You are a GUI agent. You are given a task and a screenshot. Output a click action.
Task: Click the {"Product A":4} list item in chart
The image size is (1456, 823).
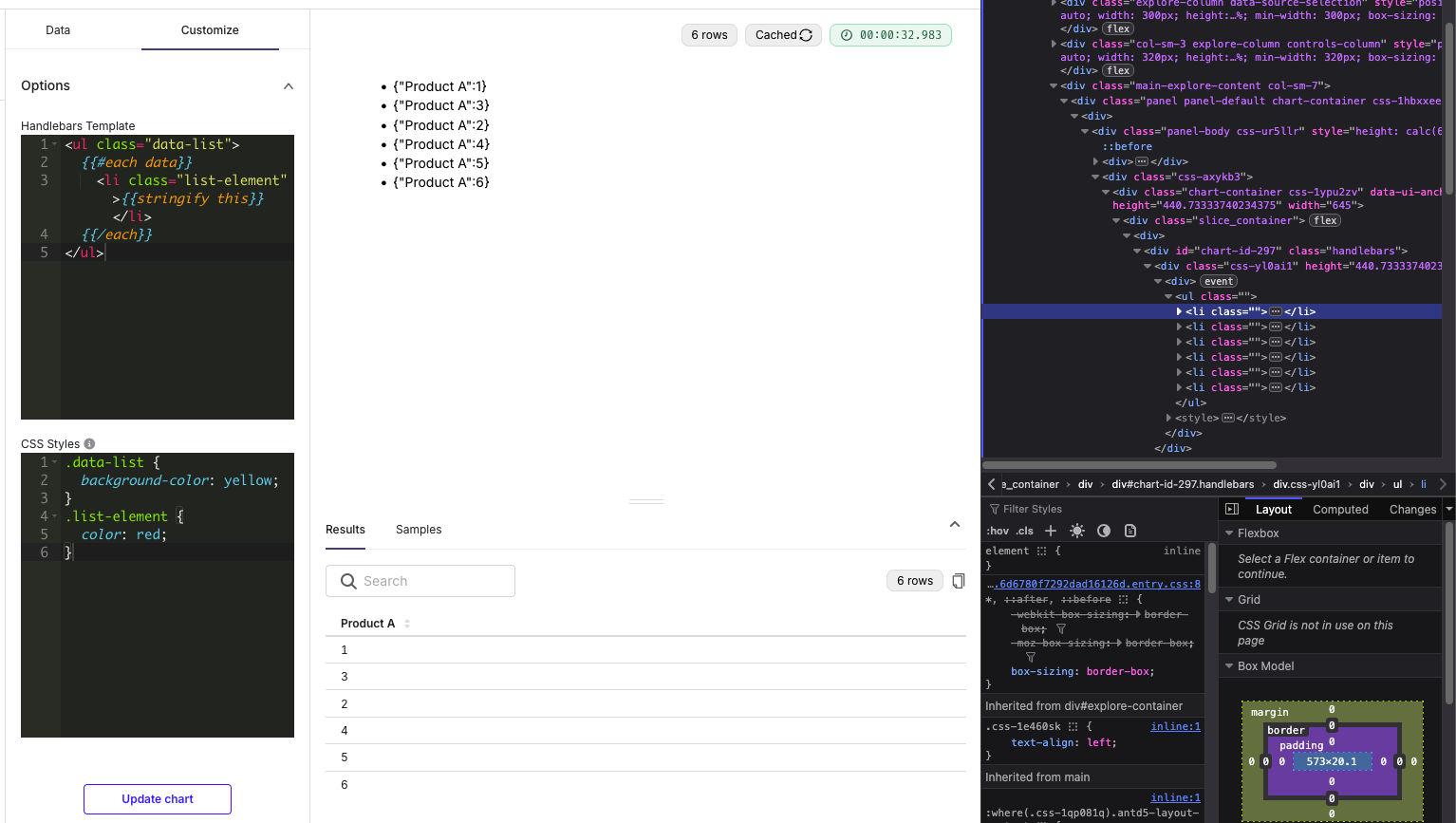(x=441, y=144)
